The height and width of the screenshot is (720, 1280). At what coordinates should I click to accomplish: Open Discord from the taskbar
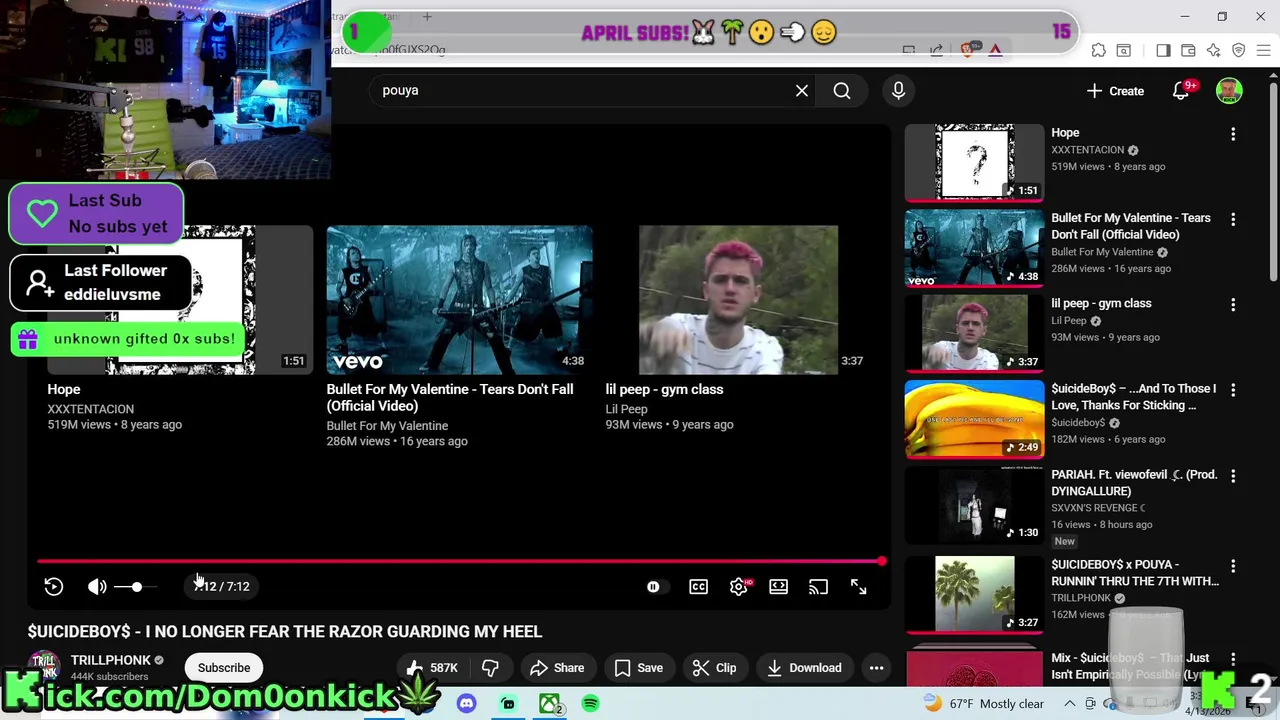pos(466,704)
